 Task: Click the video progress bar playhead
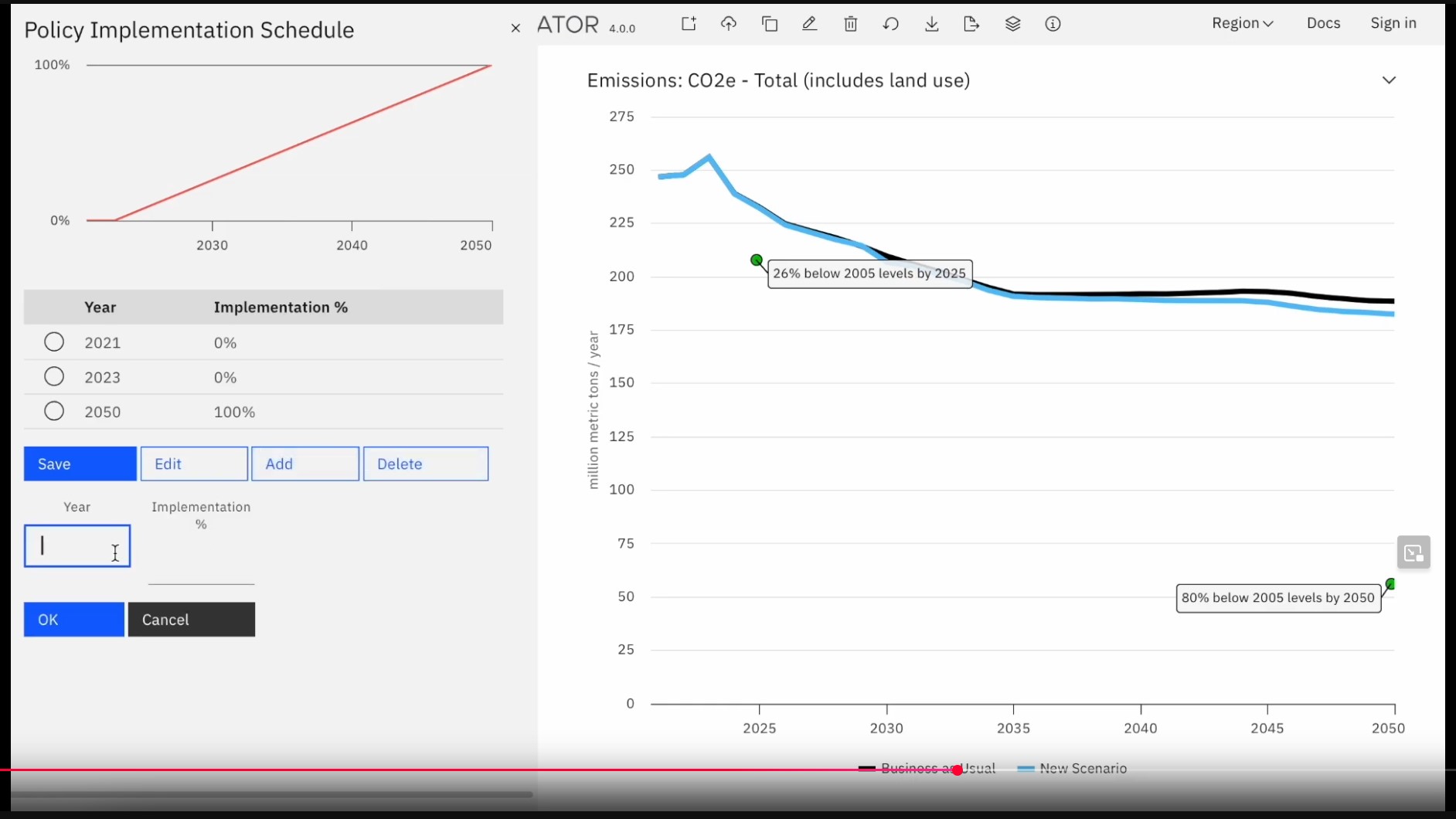click(958, 770)
